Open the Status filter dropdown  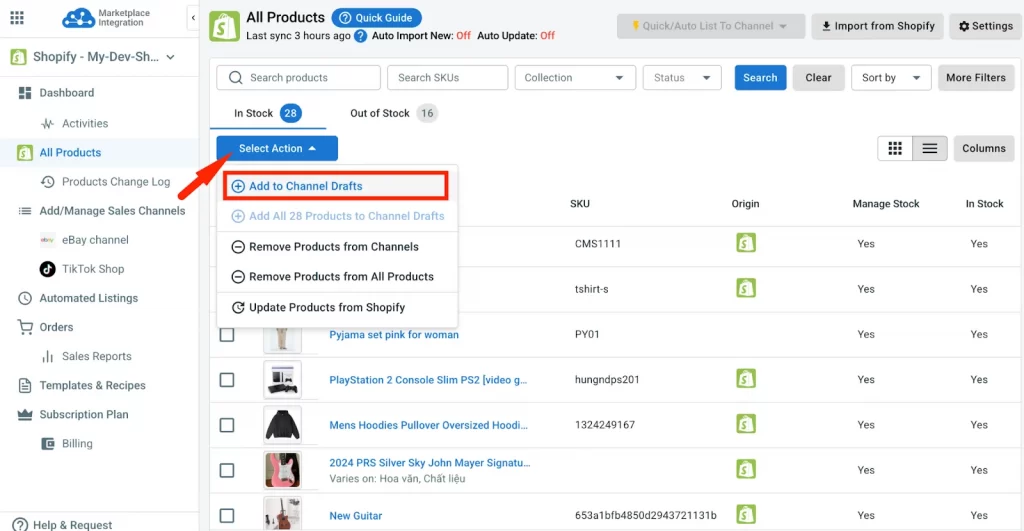682,78
